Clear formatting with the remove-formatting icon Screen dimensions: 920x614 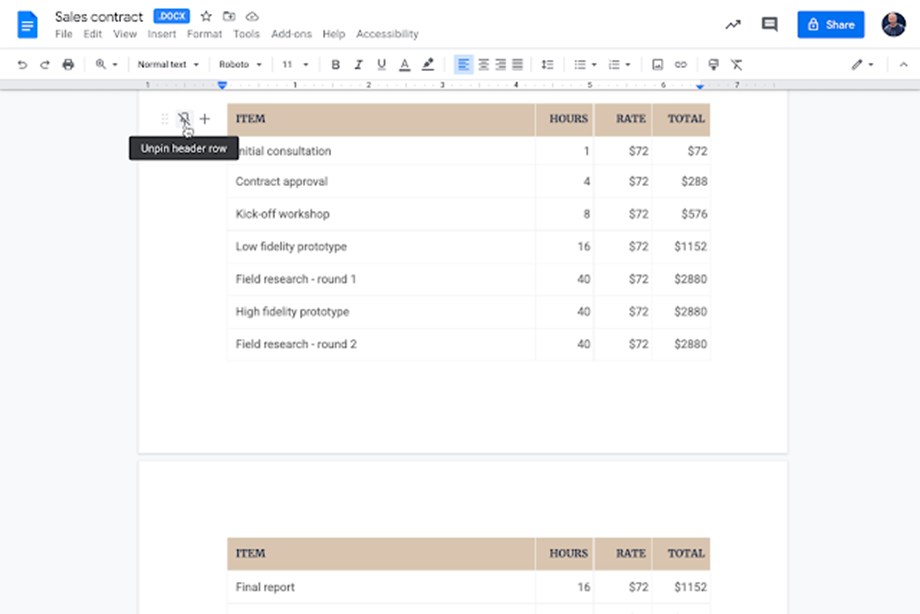click(x=735, y=64)
